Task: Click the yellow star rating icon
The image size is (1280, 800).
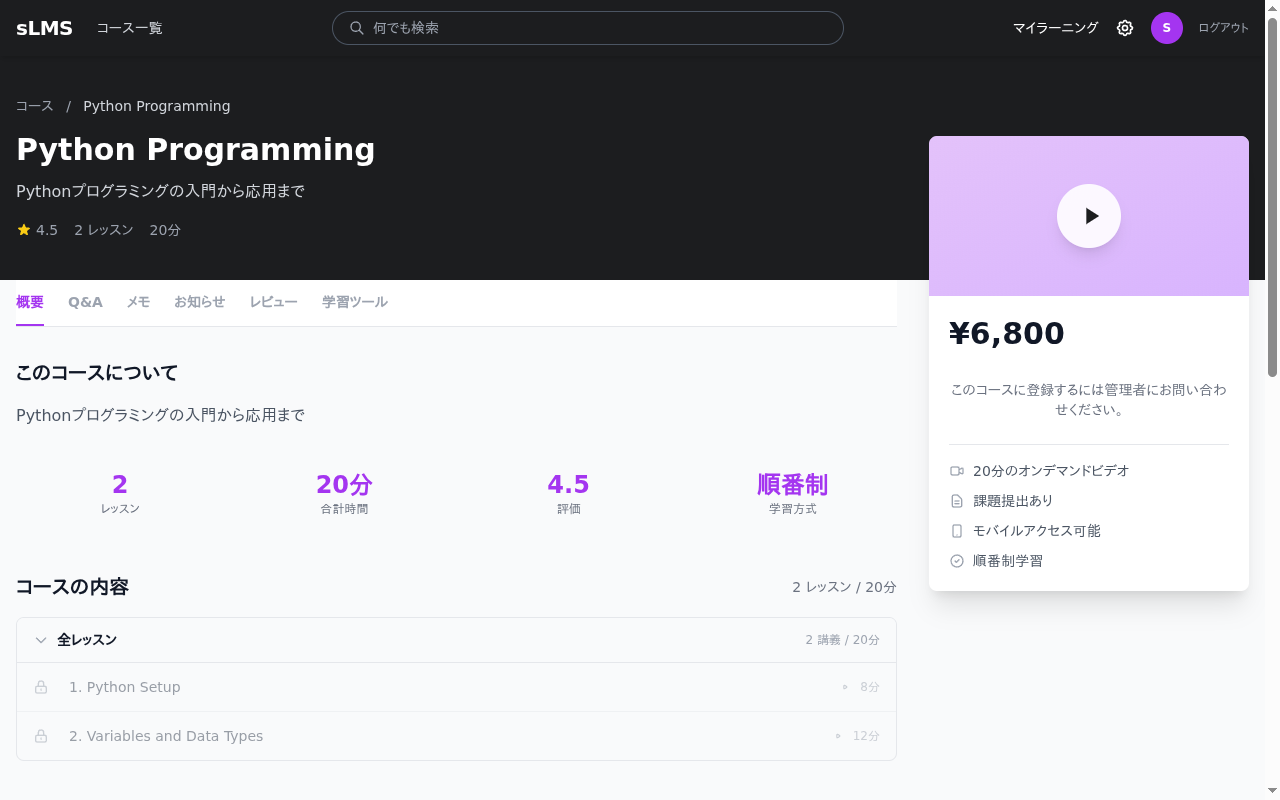Action: coord(24,230)
